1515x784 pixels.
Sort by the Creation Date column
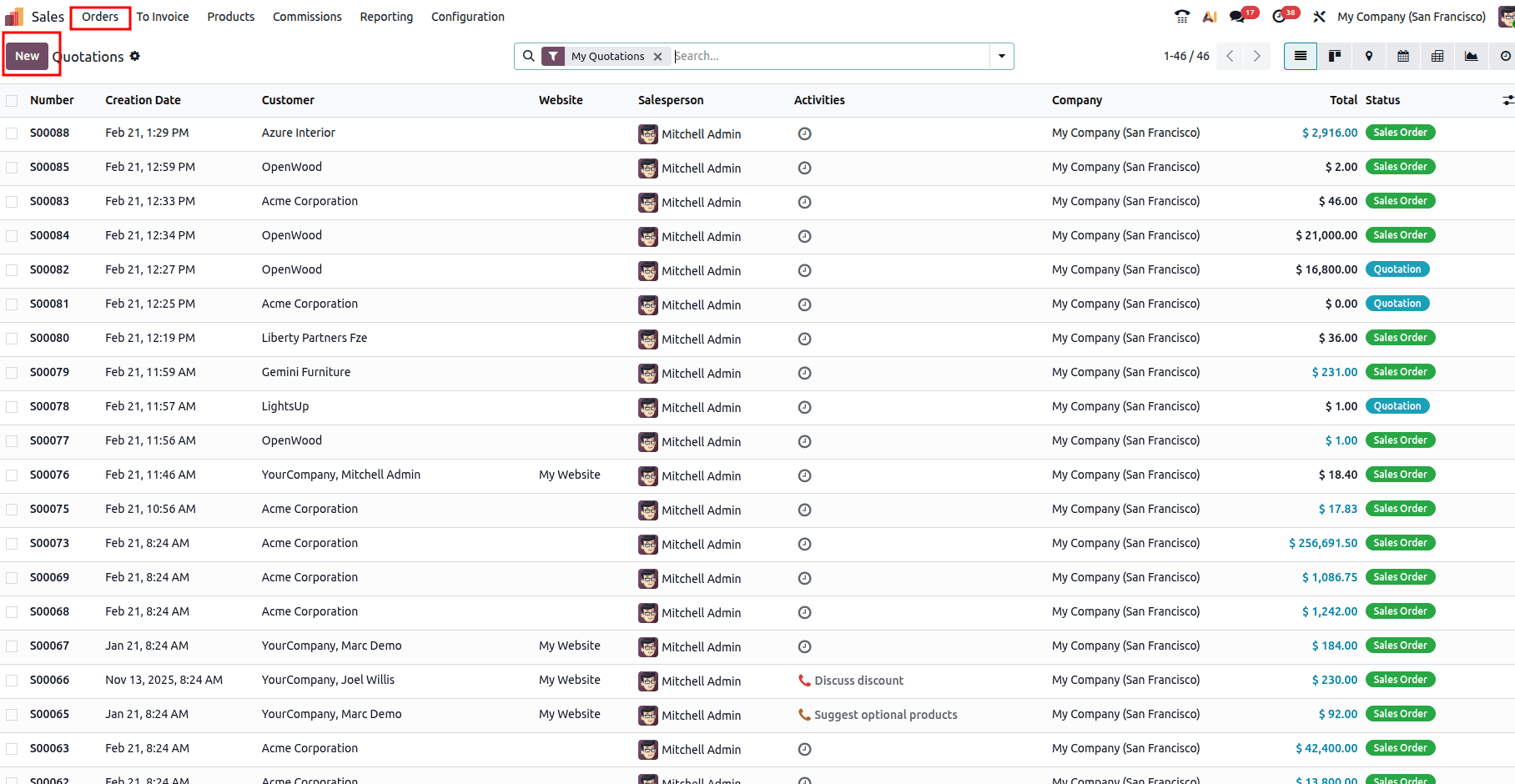143,100
